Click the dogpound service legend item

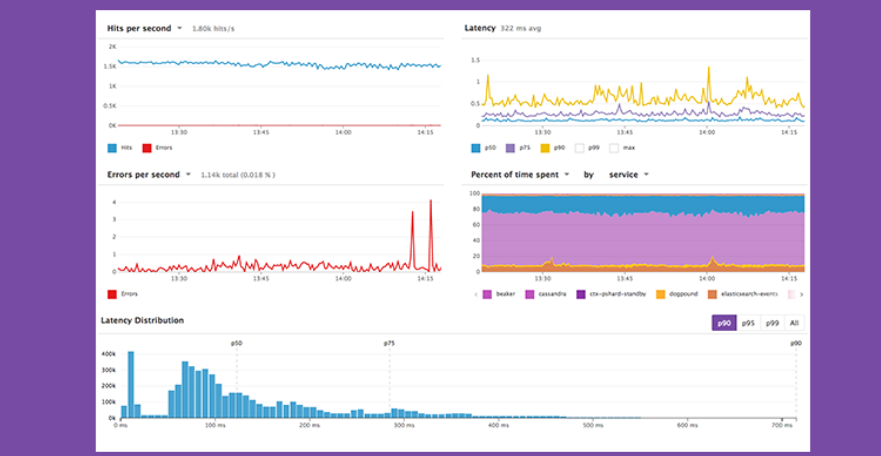pos(661,295)
